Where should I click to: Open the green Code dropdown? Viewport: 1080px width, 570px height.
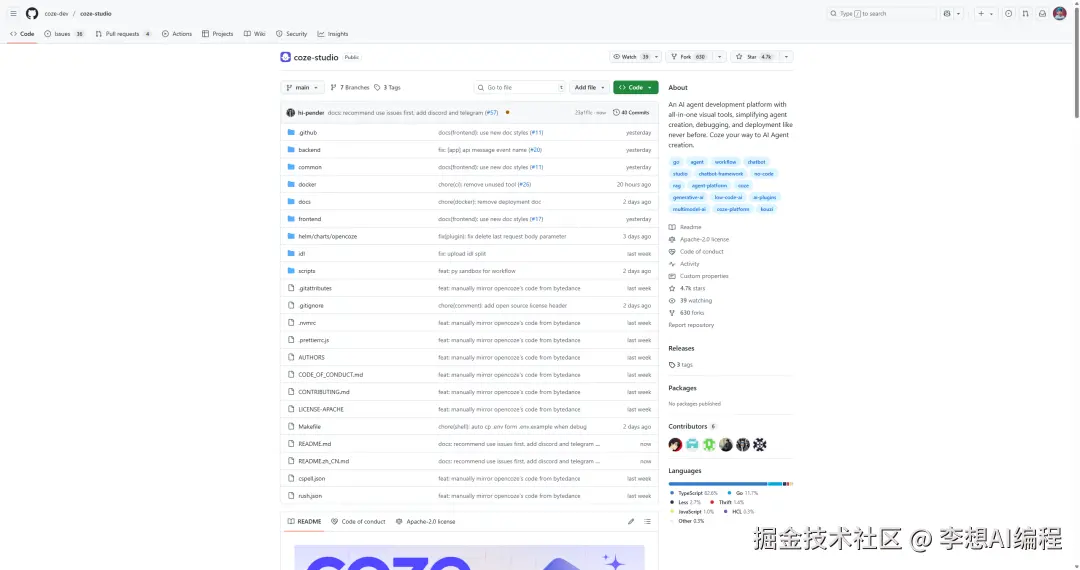click(x=636, y=87)
